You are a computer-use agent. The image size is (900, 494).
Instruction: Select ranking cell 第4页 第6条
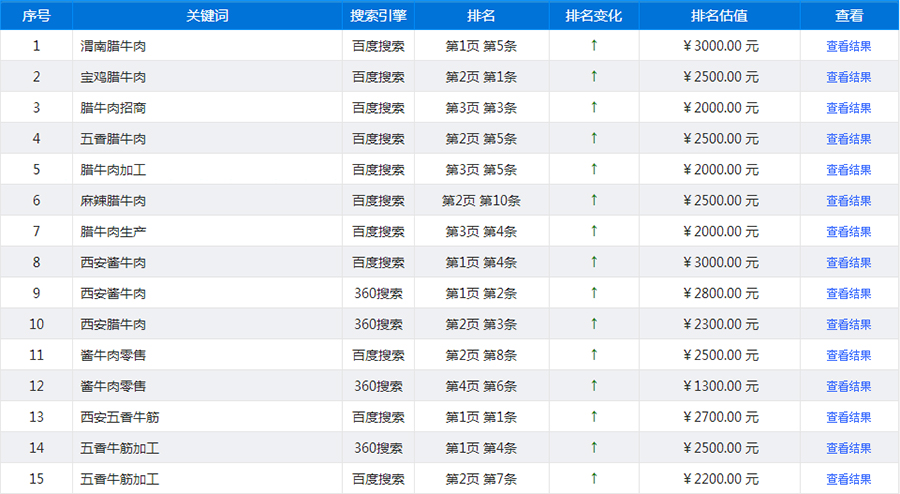pyautogui.click(x=481, y=387)
